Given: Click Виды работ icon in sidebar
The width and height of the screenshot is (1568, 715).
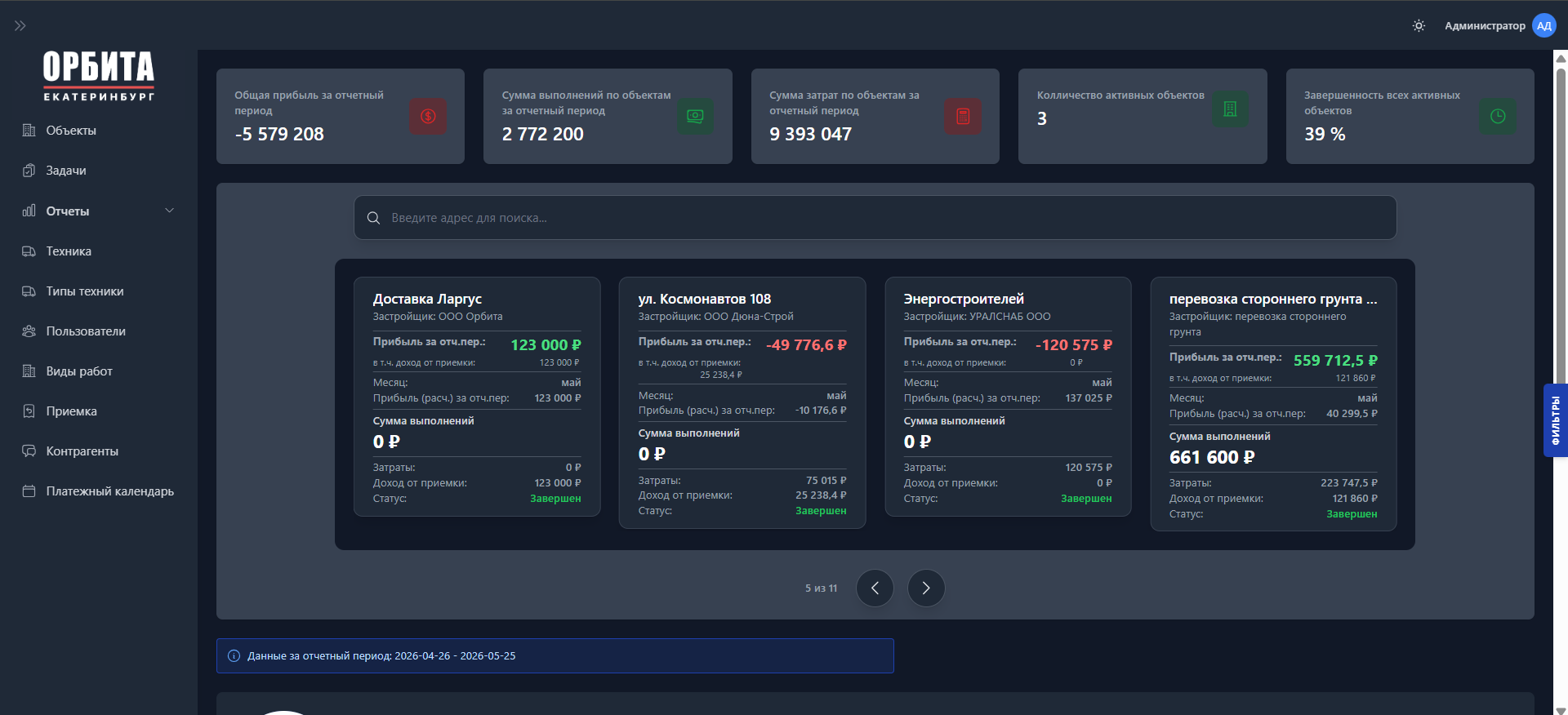Looking at the screenshot, I should (x=29, y=371).
